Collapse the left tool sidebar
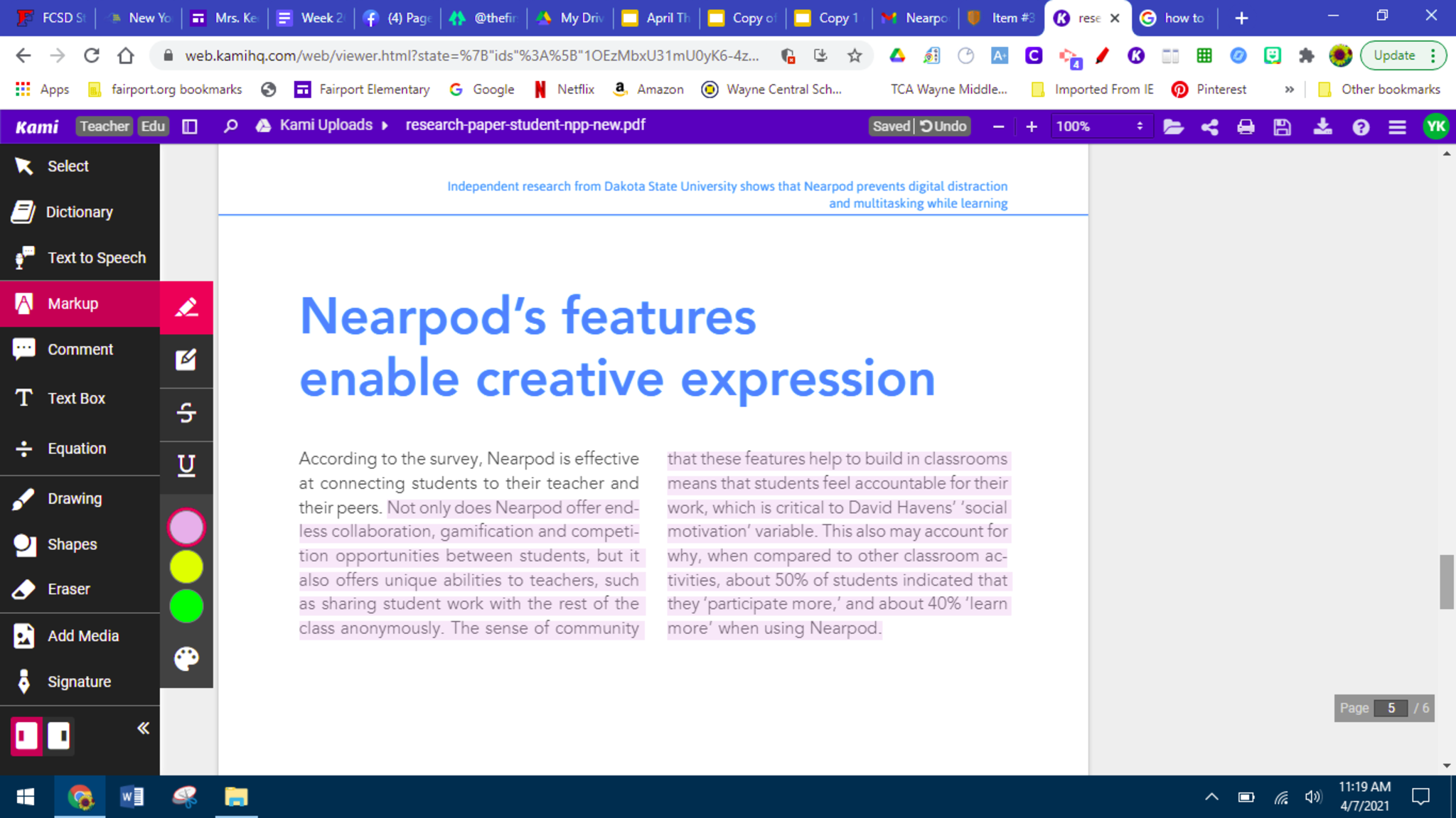Image resolution: width=1456 pixels, height=818 pixels. (x=143, y=728)
